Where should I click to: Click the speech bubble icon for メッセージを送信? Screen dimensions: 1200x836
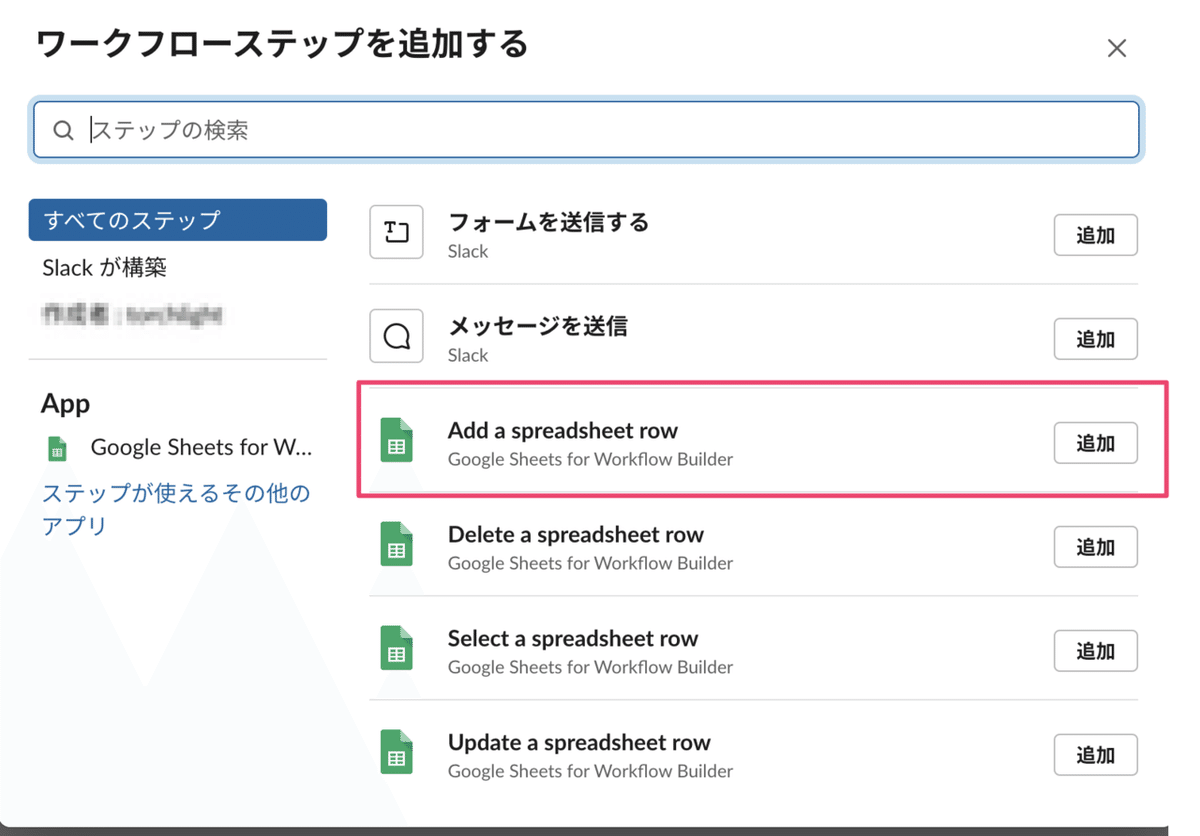(x=396, y=336)
